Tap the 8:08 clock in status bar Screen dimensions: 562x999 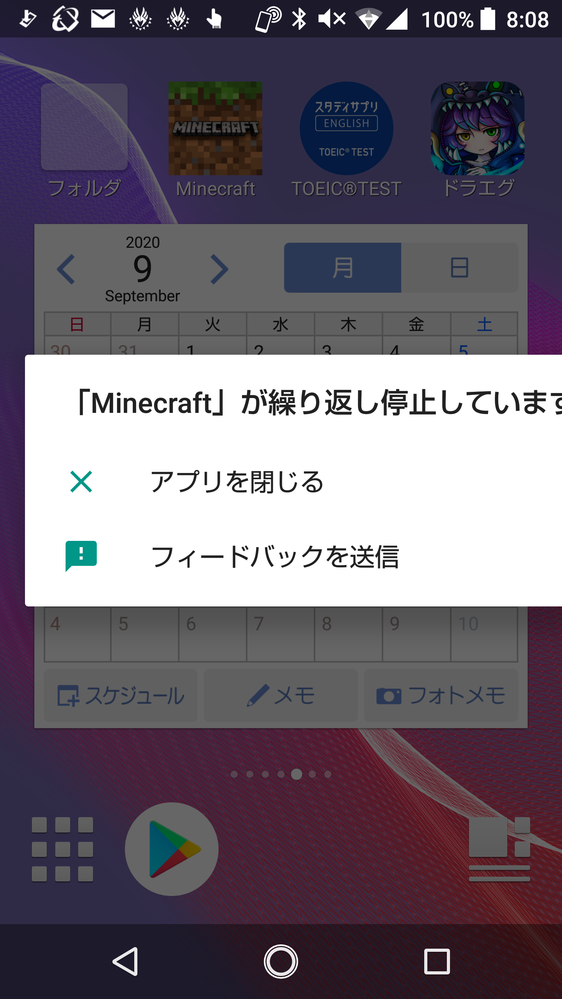point(527,19)
